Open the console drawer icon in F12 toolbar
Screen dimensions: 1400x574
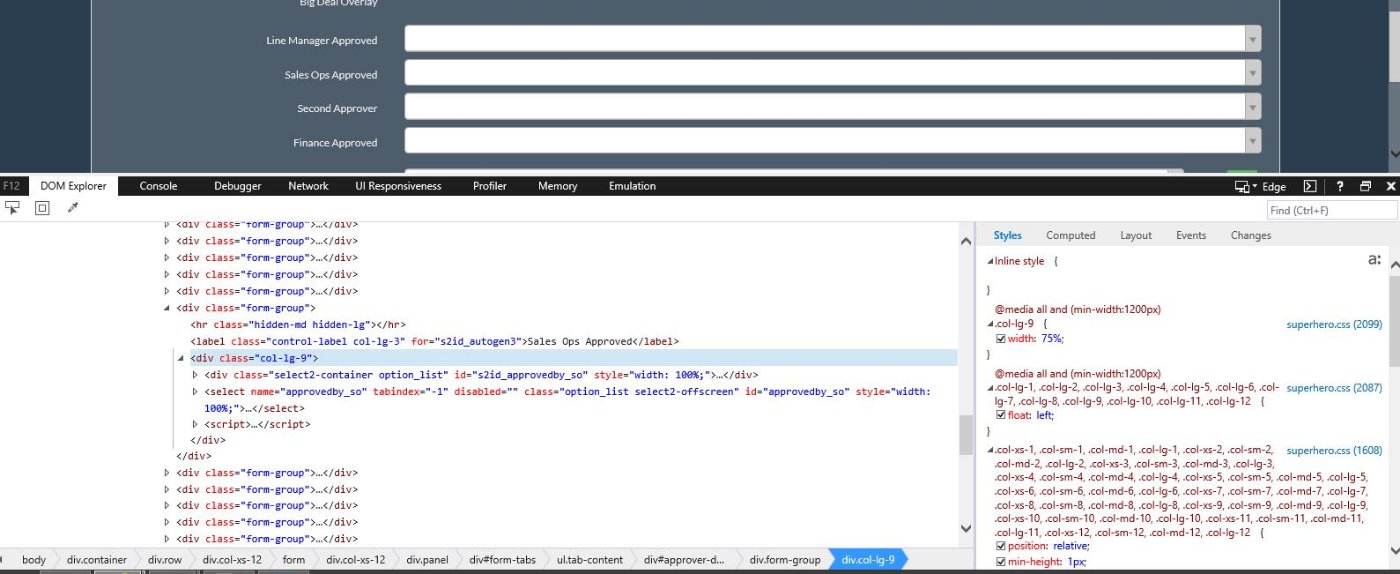[1310, 186]
